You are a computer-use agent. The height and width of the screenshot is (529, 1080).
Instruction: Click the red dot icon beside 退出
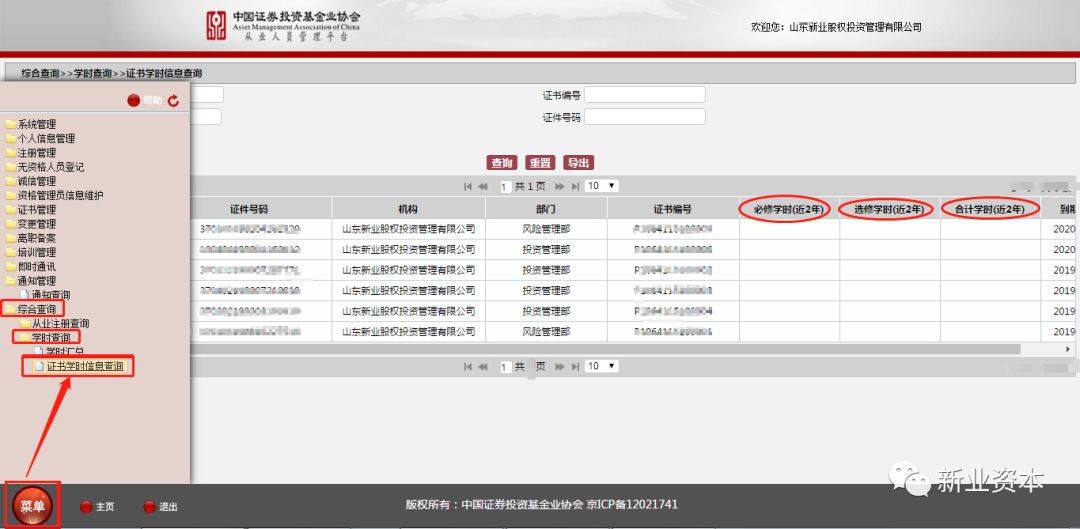[x=149, y=507]
